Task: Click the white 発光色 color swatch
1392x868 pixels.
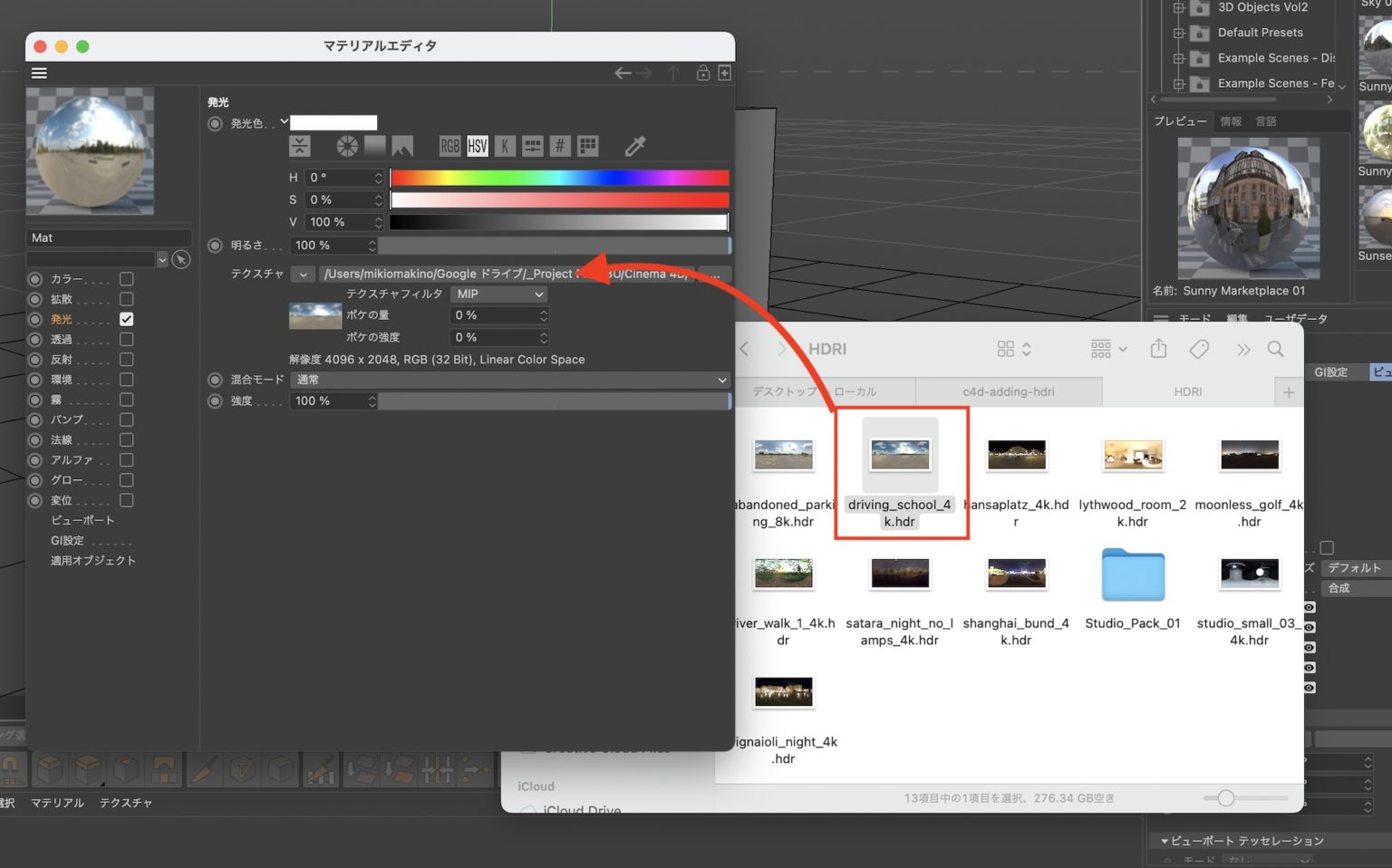Action: (x=333, y=123)
